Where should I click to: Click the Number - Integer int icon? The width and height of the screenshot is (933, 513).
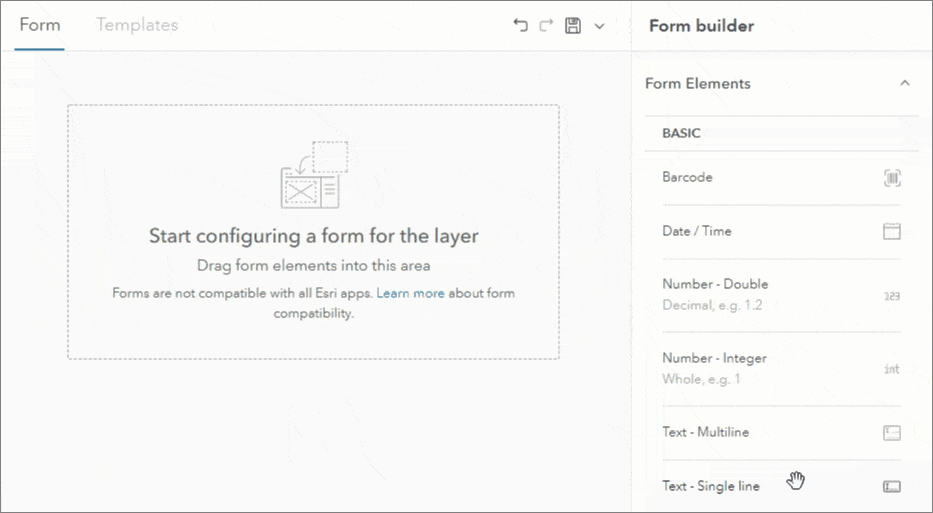coord(891,369)
